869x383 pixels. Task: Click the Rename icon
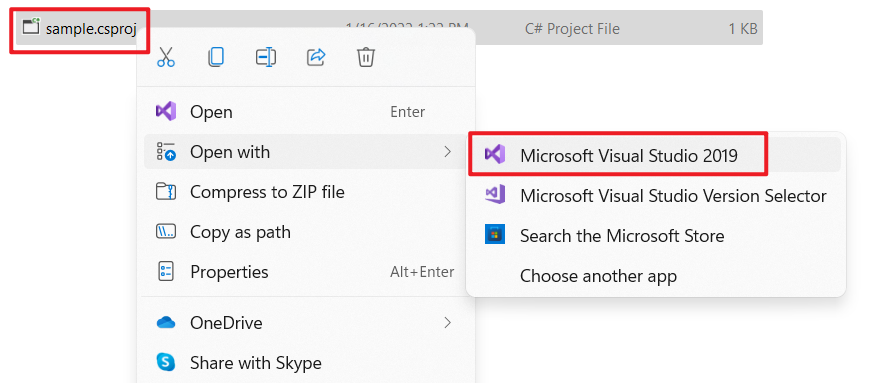(x=266, y=57)
